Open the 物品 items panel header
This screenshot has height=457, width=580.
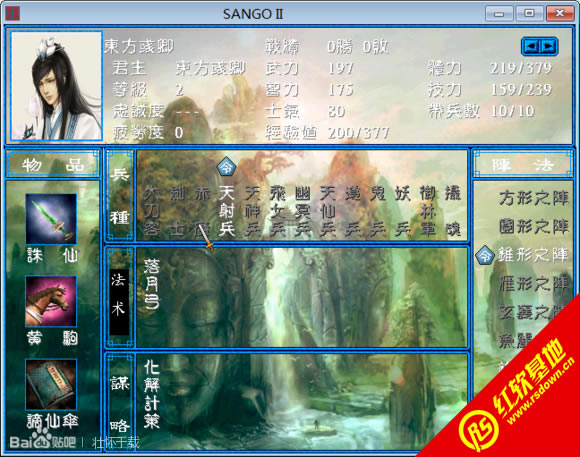coord(53,164)
